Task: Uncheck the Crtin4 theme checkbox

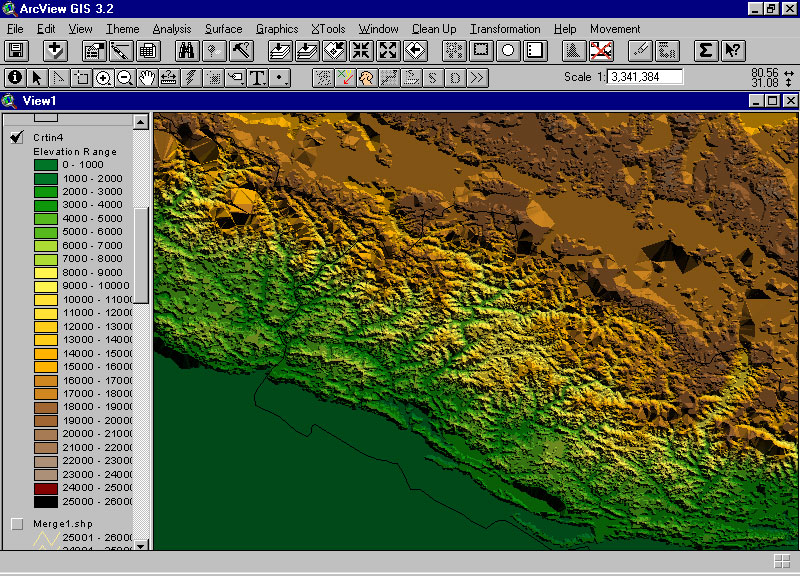Action: tap(17, 137)
